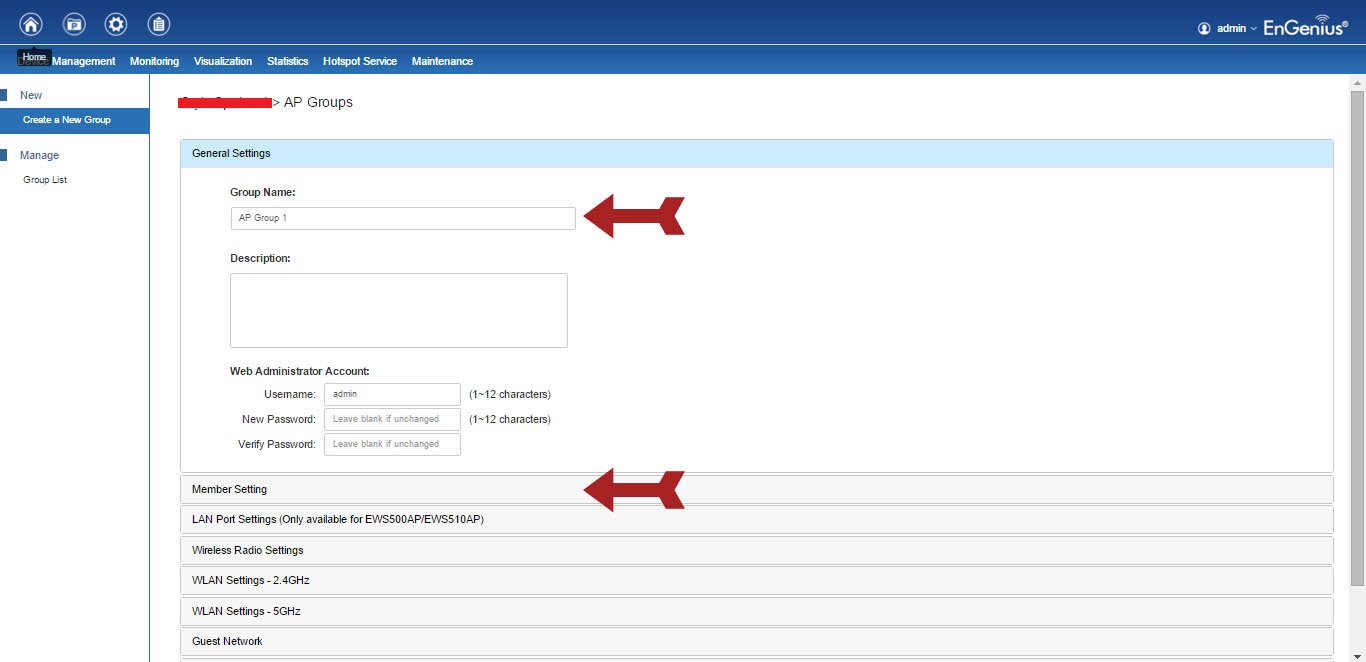Expand the Member Setting section
The image size is (1366, 662).
(x=230, y=489)
